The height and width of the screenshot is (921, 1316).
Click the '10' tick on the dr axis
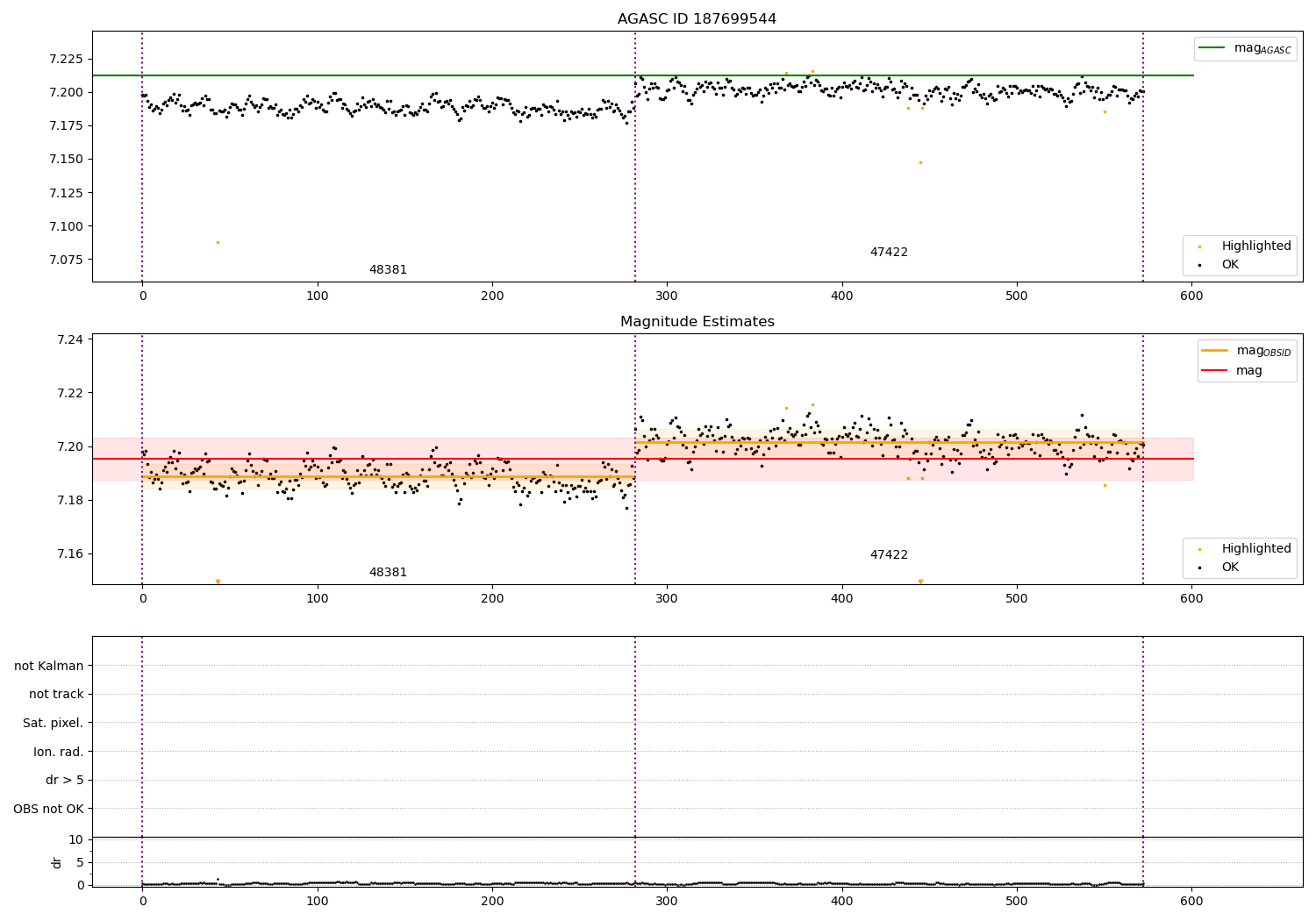pos(76,839)
